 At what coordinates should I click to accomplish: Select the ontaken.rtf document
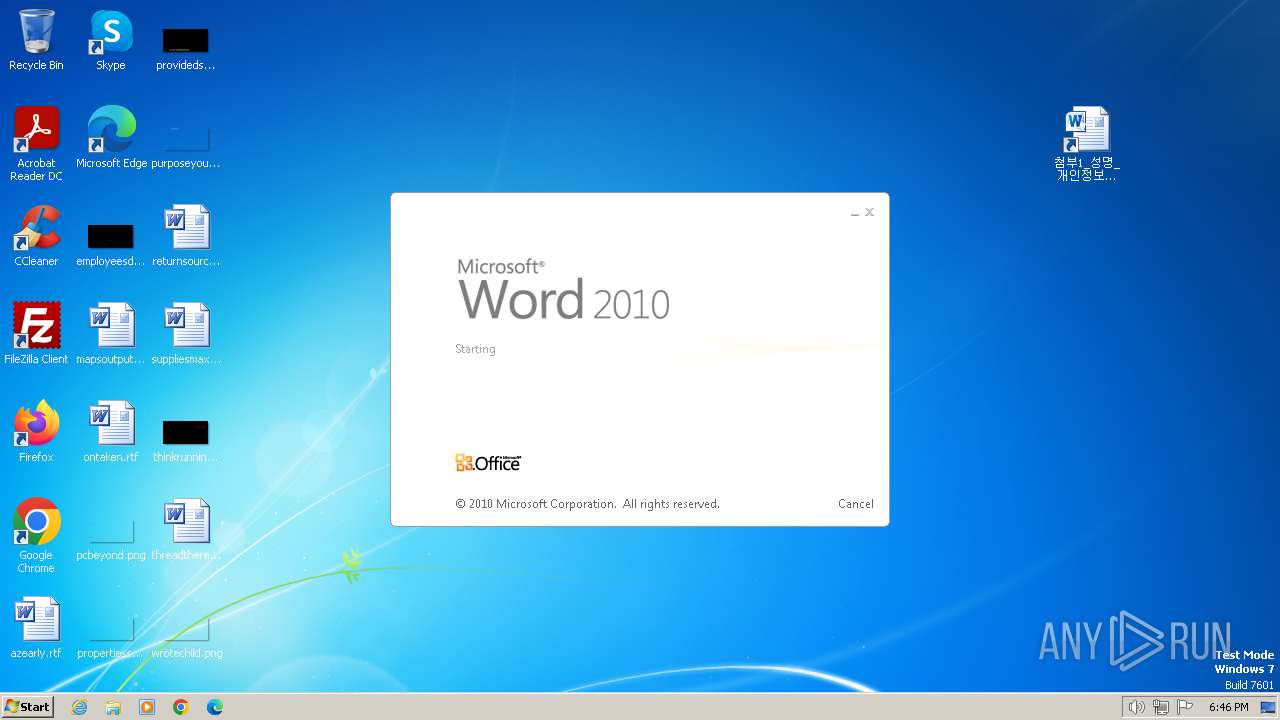pos(111,432)
